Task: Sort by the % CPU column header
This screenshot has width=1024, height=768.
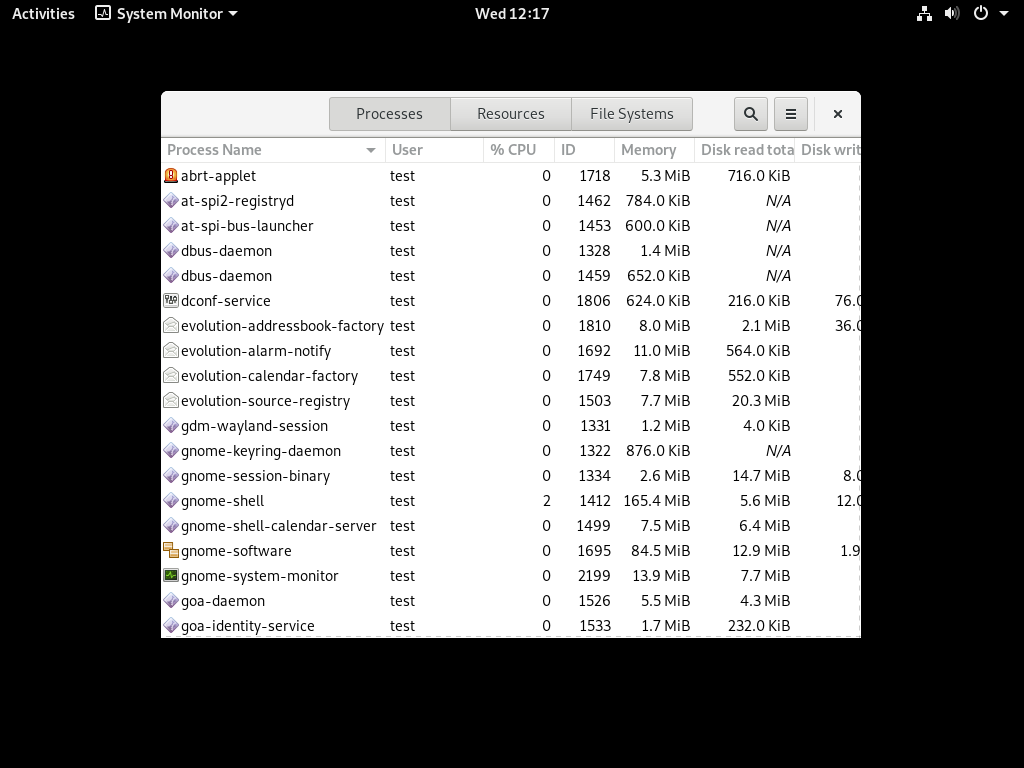Action: click(x=519, y=150)
